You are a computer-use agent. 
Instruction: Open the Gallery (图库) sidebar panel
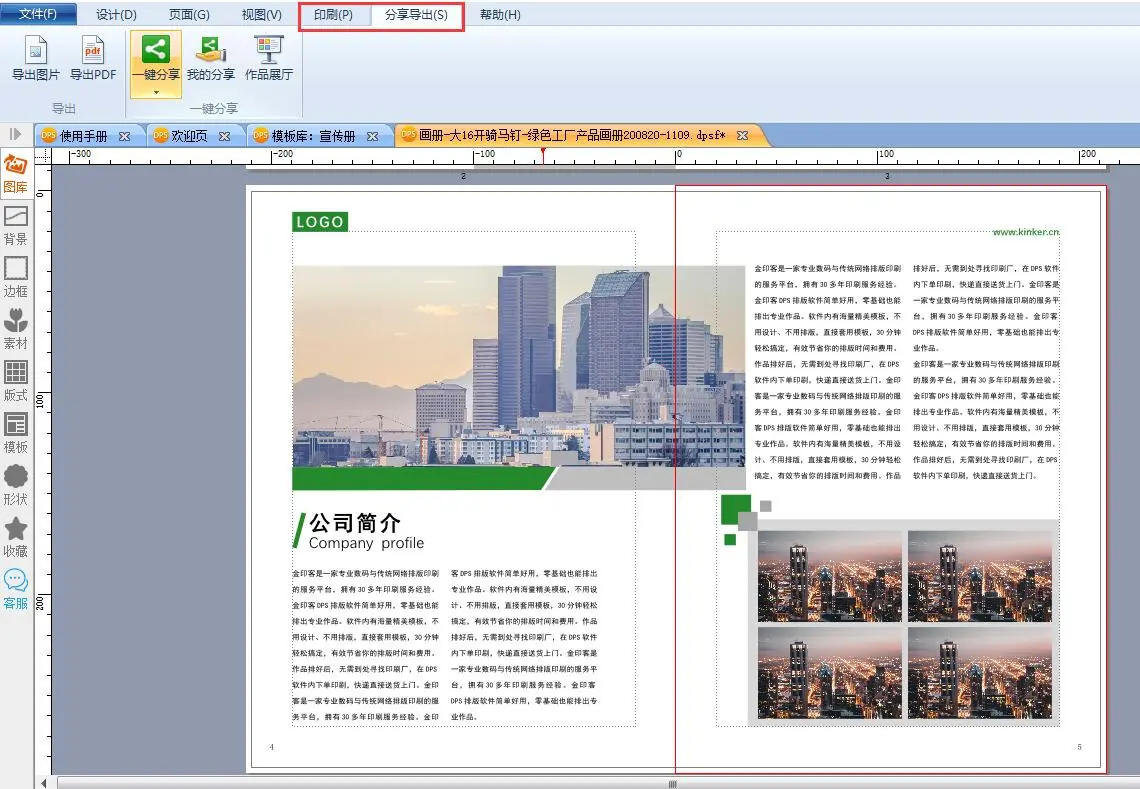coord(16,174)
